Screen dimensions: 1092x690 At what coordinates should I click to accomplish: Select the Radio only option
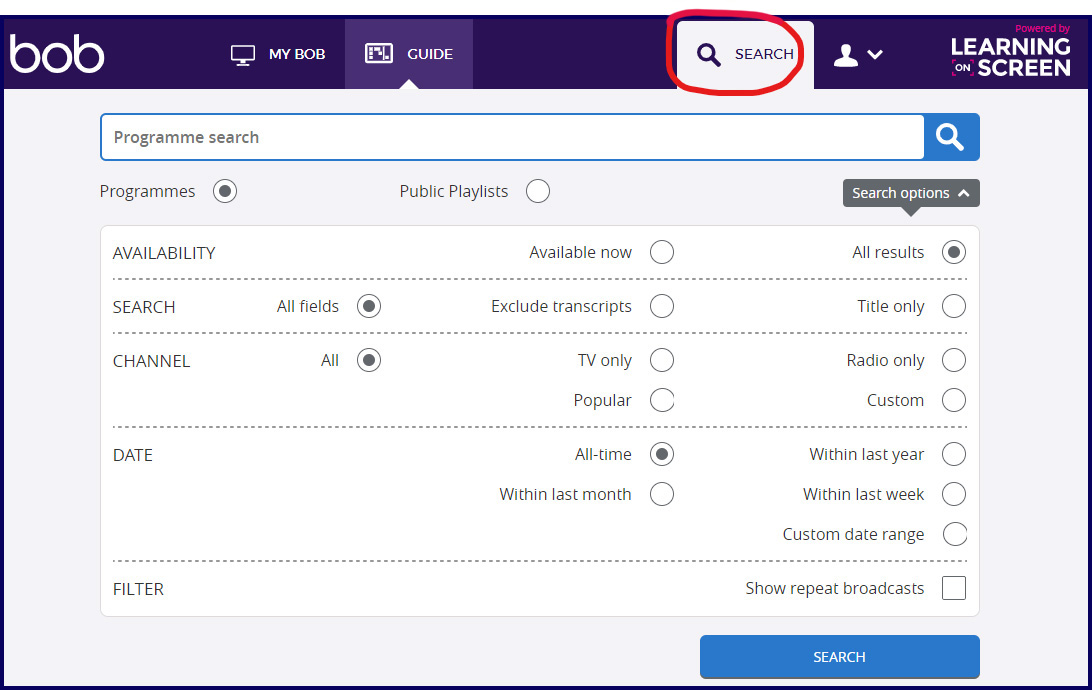pyautogui.click(x=953, y=360)
